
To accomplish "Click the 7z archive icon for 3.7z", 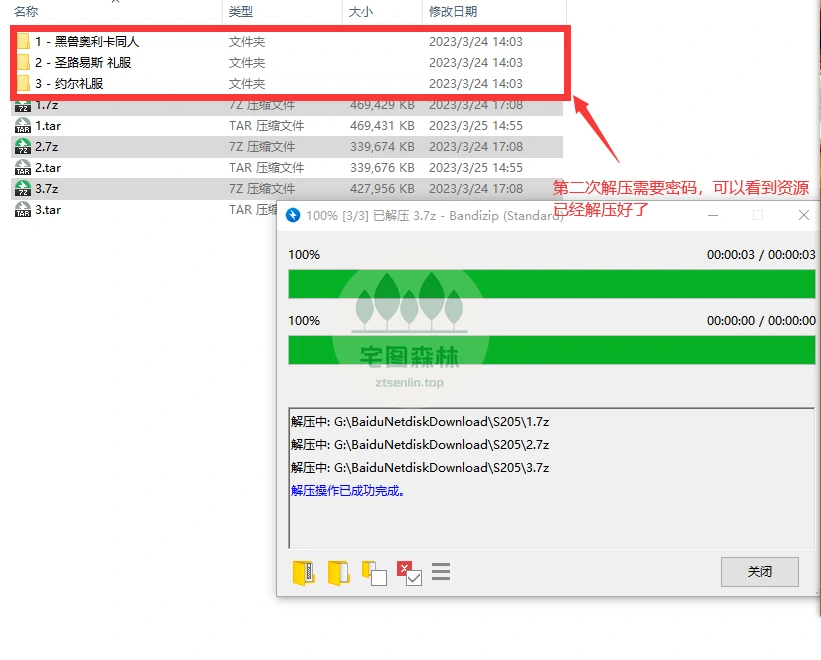I will coord(23,188).
